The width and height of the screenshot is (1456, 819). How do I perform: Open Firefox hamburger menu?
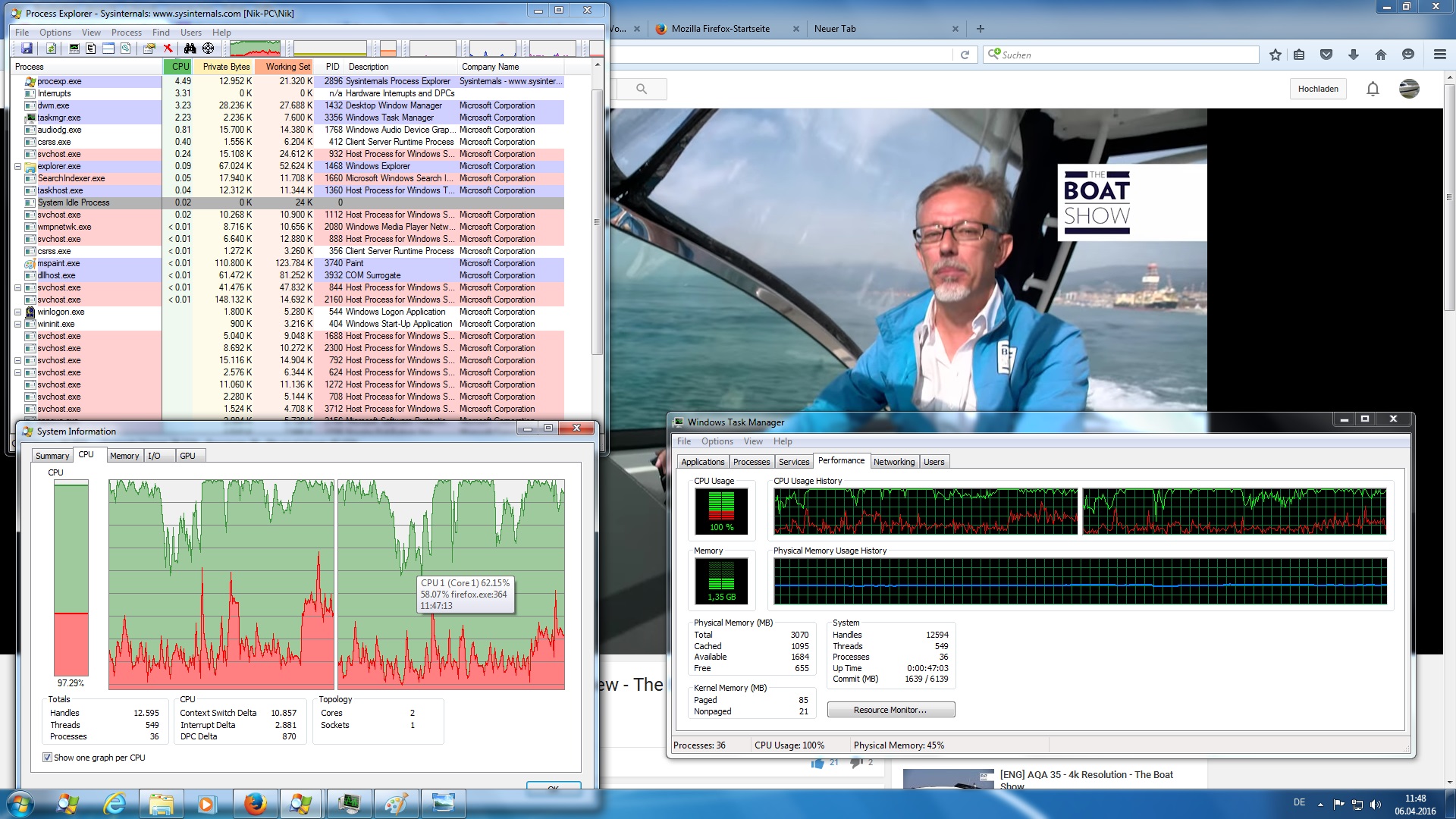point(1439,55)
